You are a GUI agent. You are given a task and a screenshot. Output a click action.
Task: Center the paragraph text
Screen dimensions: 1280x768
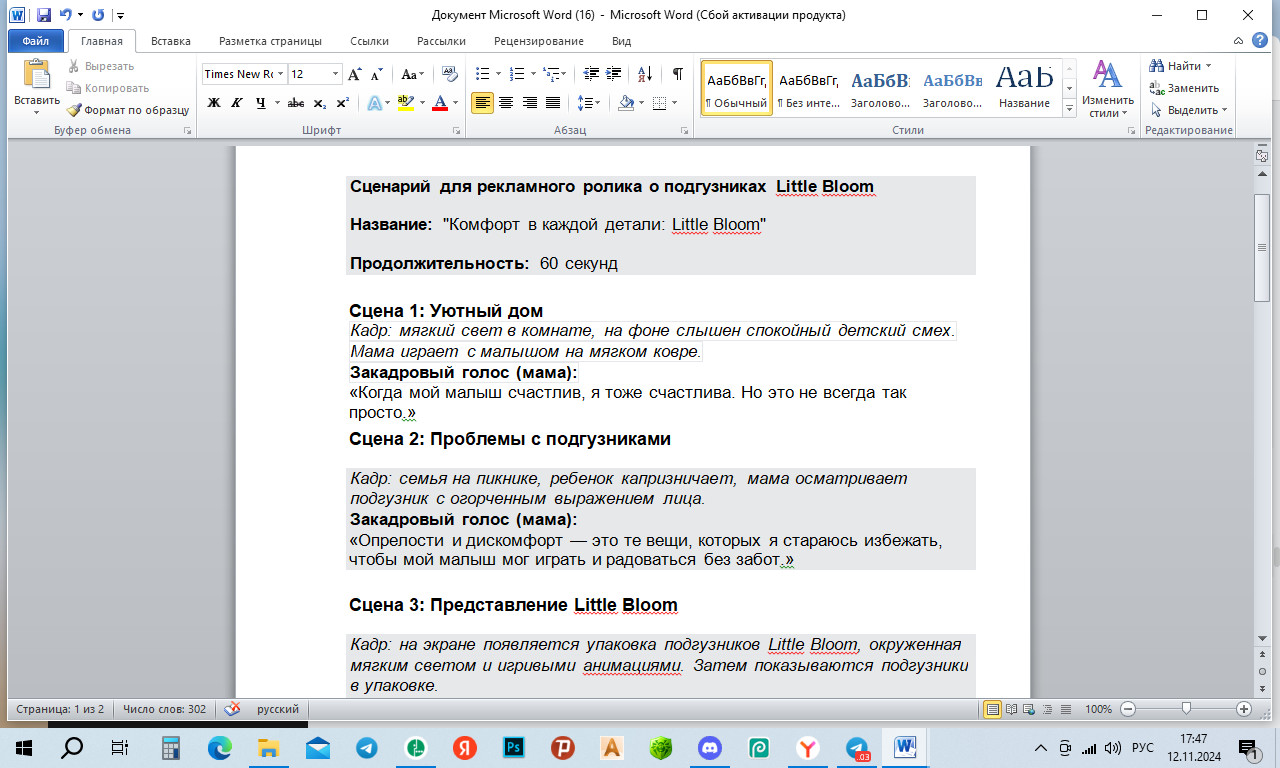506,102
